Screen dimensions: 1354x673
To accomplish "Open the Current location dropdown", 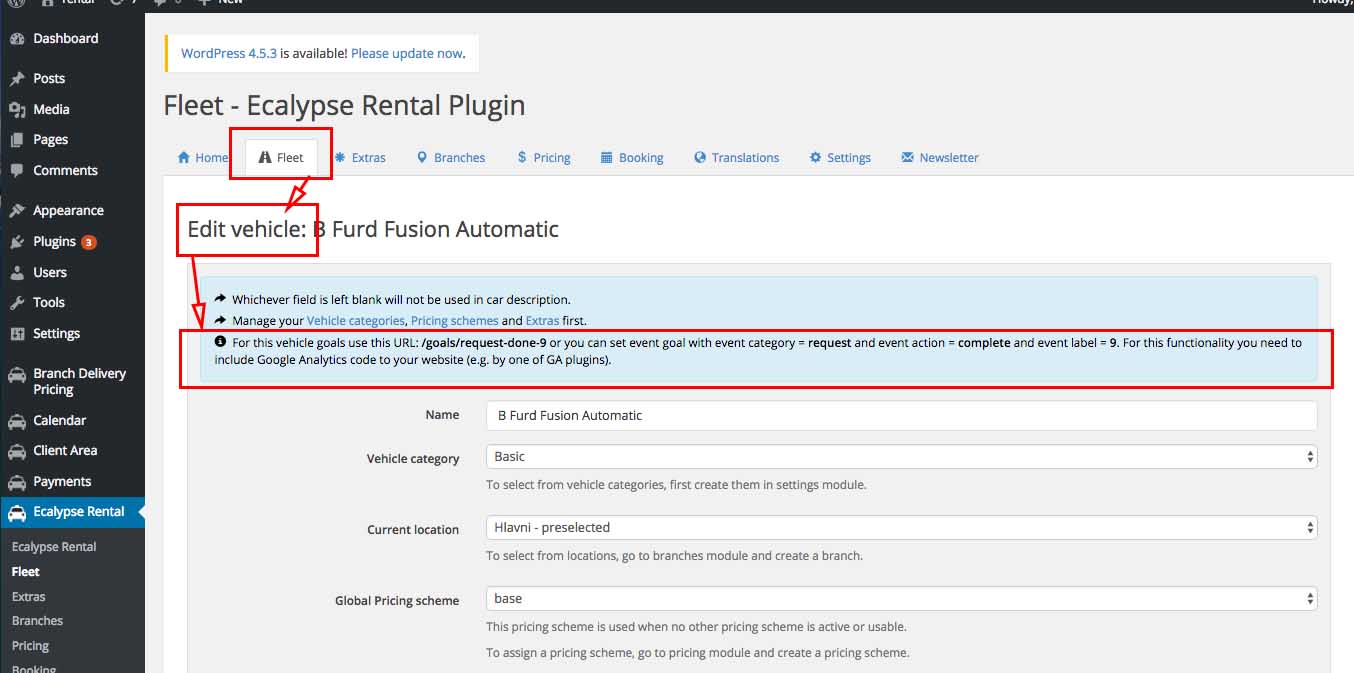I will tap(902, 527).
